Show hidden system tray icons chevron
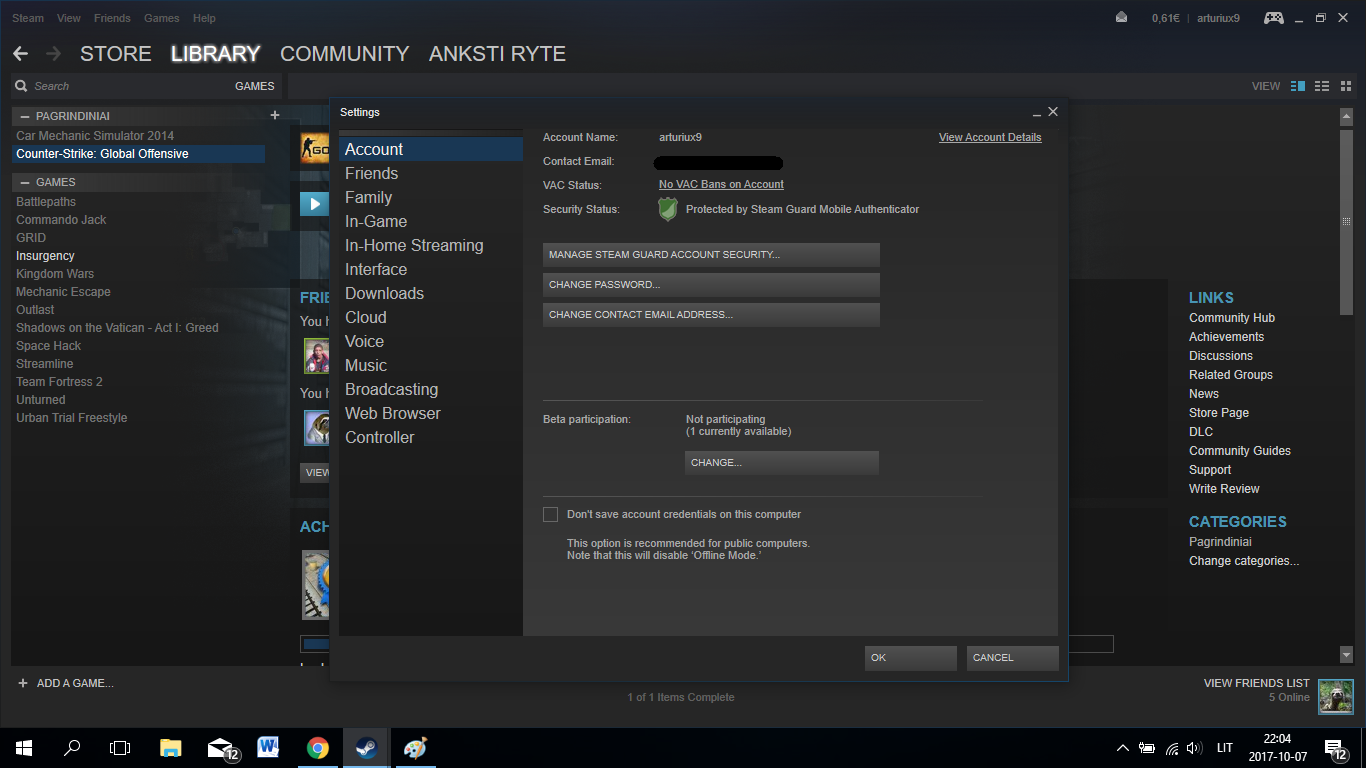Screen dimensions: 1366x768 click(x=1122, y=747)
